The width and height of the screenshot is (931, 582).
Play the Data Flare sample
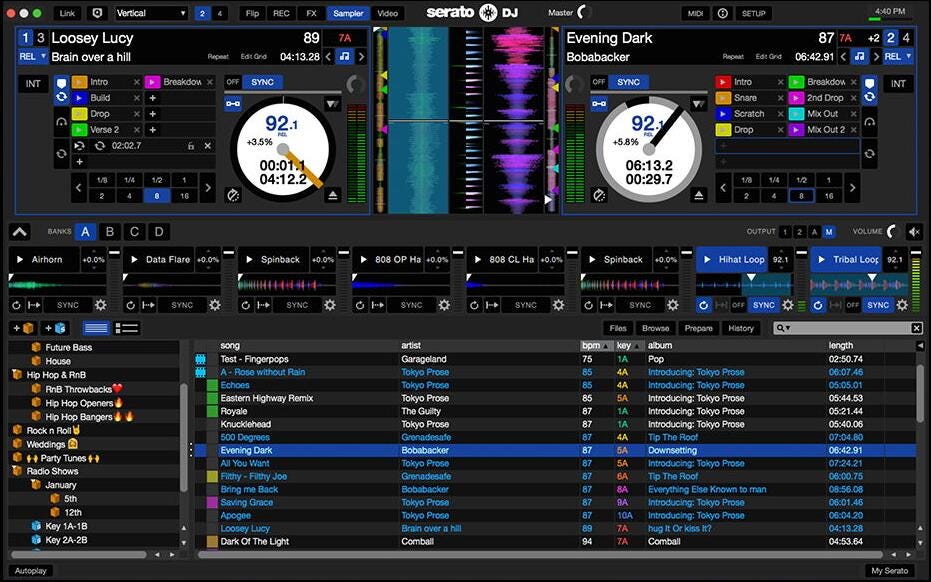pyautogui.click(x=134, y=260)
